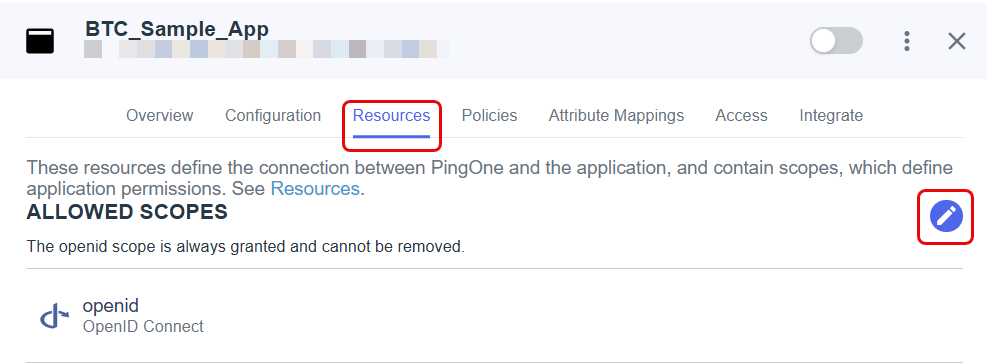Go to the Policies tab
The width and height of the screenshot is (987, 363).
tap(489, 116)
